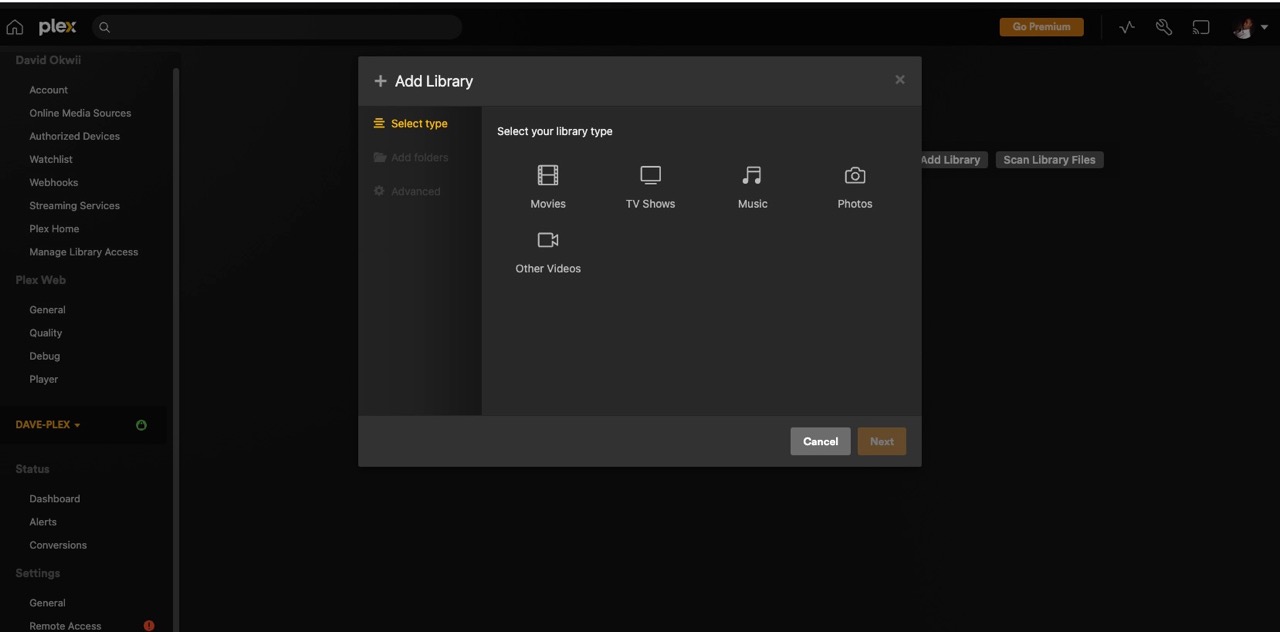
Task: Click the Cast screen icon
Action: coord(1201,27)
